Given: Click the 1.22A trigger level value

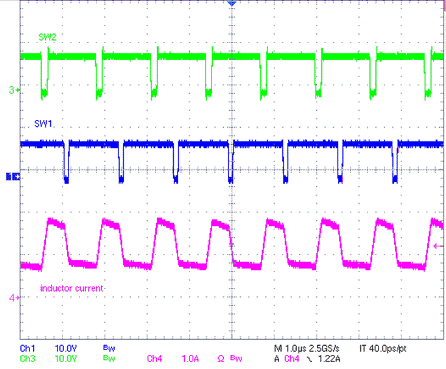Looking at the screenshot, I should point(329,359).
